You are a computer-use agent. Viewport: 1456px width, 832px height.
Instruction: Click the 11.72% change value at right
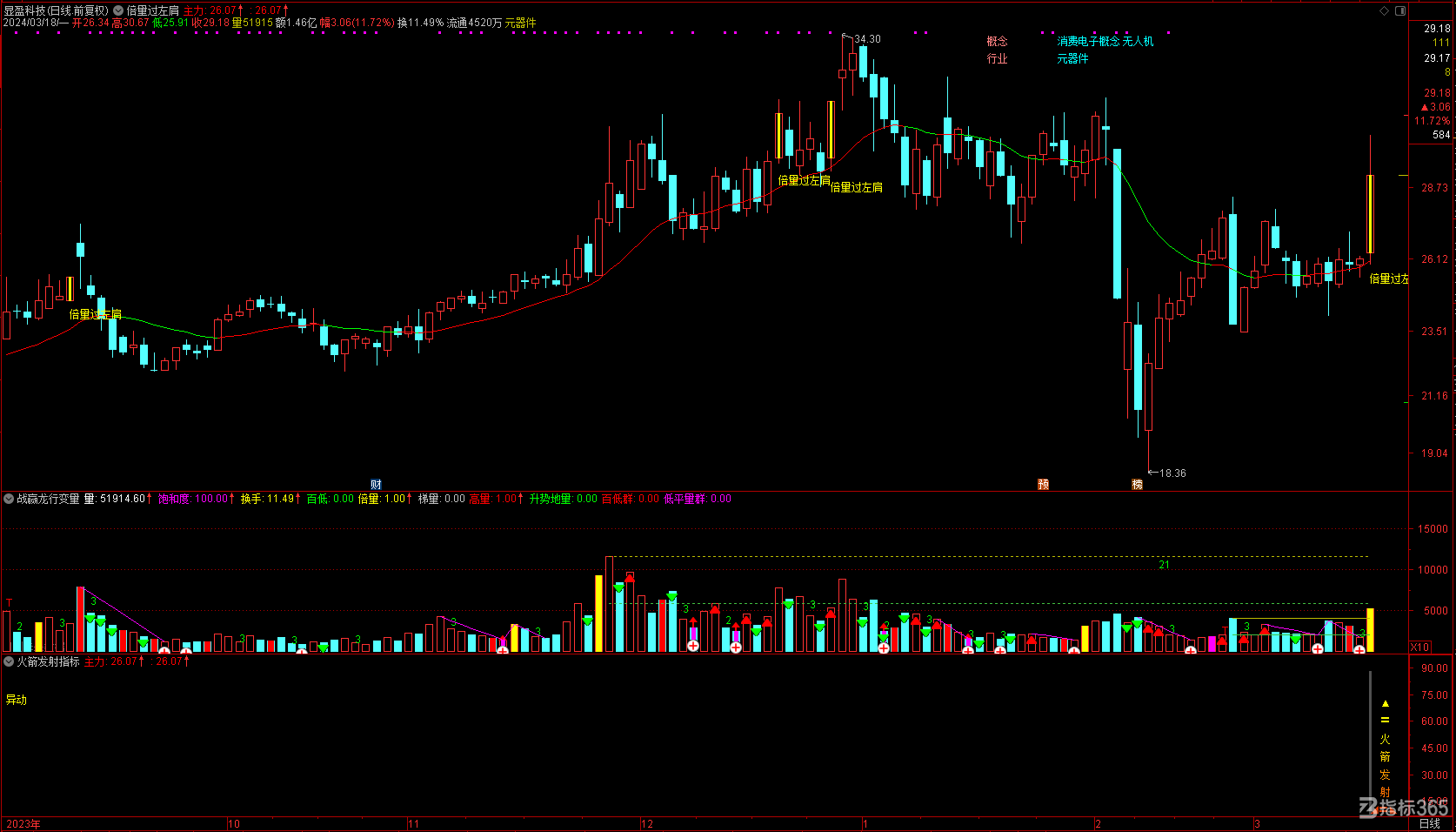tap(1432, 121)
